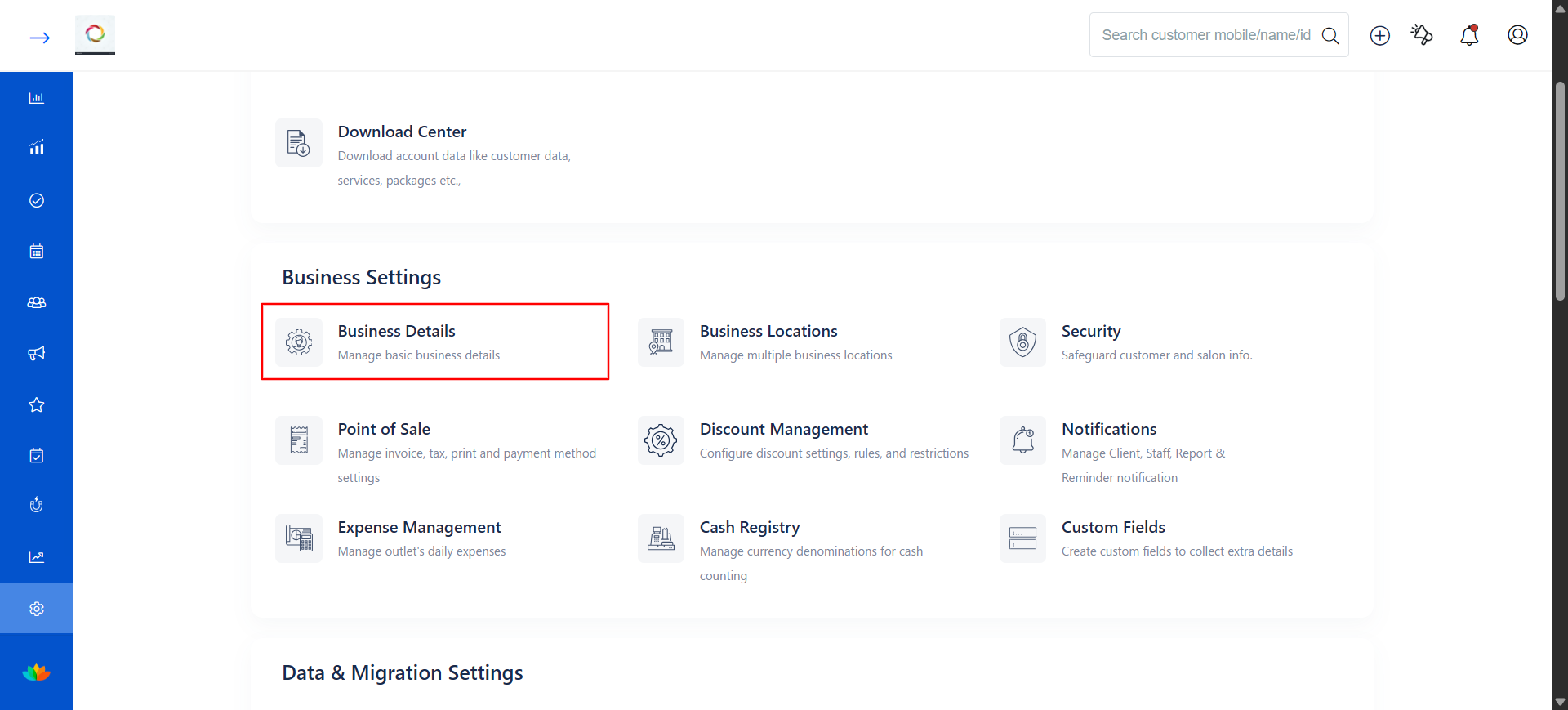This screenshot has height=710, width=1568.
Task: Open Business Locations settings
Action: click(x=768, y=331)
